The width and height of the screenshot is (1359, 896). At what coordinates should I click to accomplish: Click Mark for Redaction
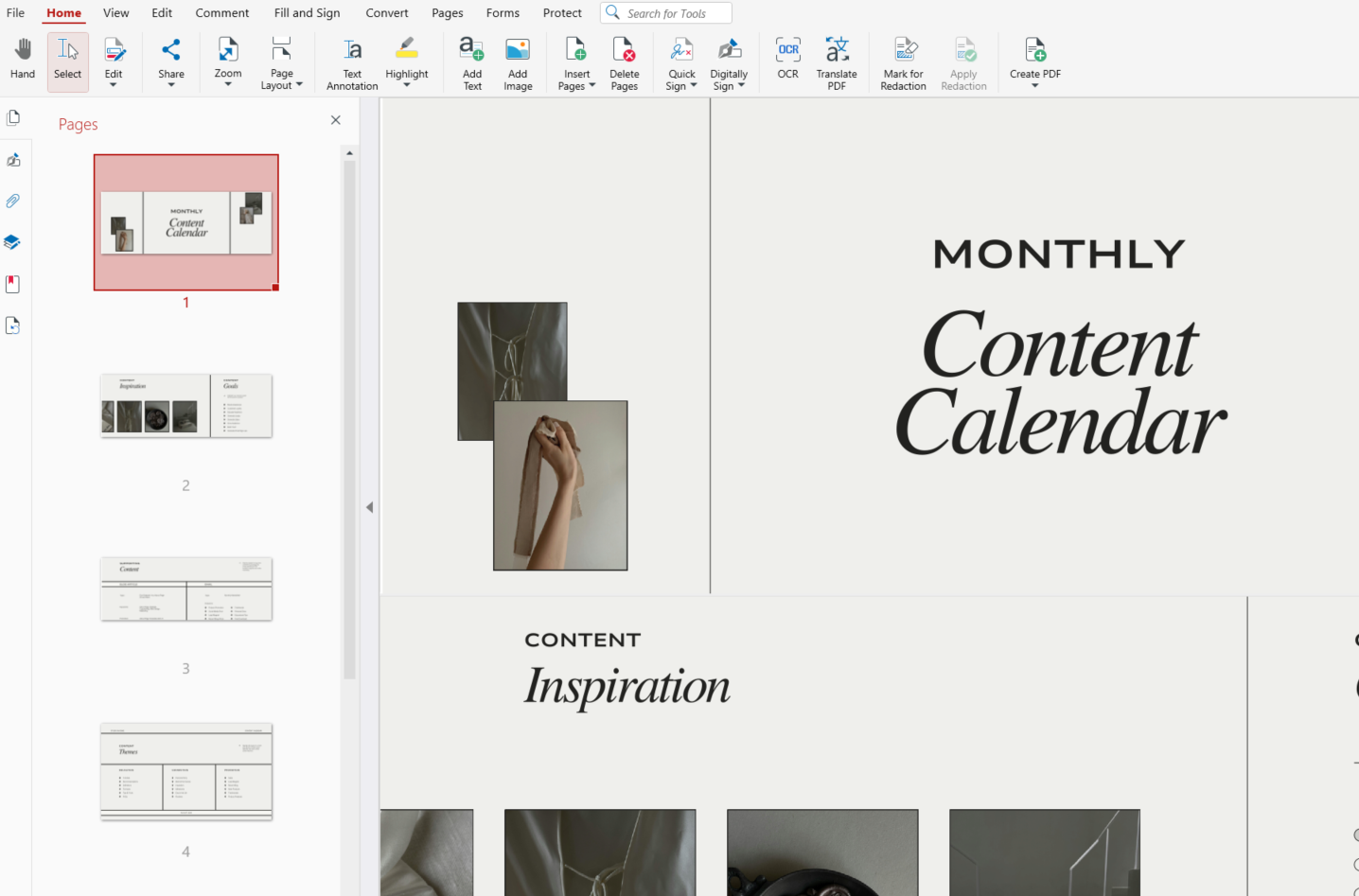point(903,62)
